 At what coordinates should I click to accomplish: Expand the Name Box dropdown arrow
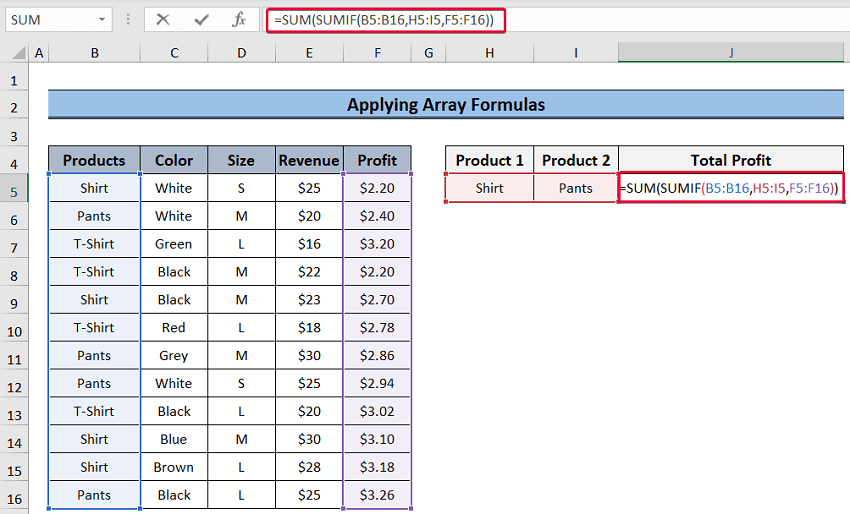click(x=103, y=19)
